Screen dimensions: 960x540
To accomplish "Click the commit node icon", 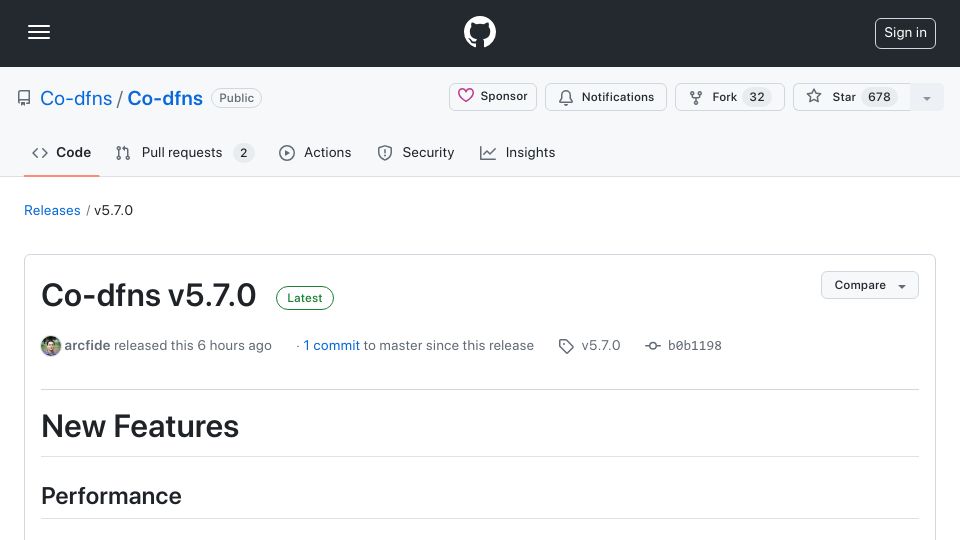I will pyautogui.click(x=653, y=346).
